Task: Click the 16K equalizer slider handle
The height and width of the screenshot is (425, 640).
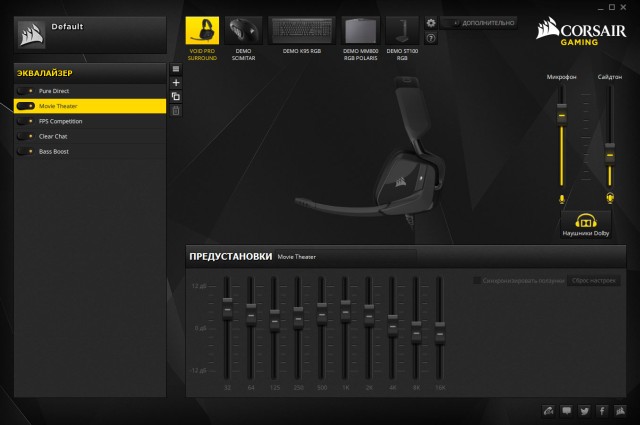Action: pos(440,334)
